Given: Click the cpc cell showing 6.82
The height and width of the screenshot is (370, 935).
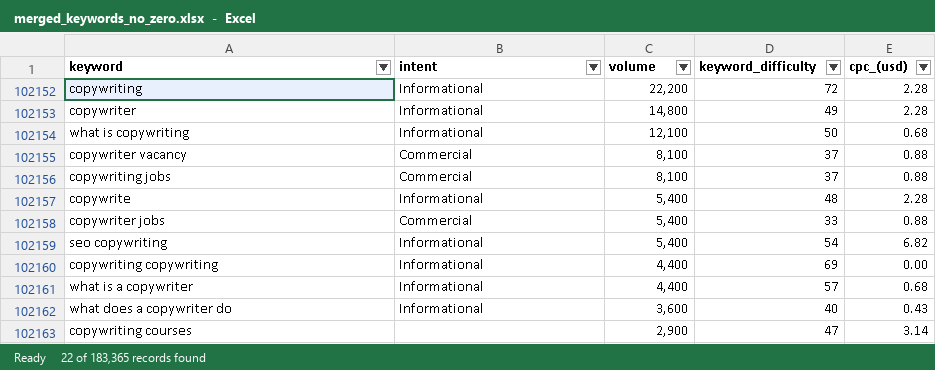Looking at the screenshot, I should click(x=890, y=244).
